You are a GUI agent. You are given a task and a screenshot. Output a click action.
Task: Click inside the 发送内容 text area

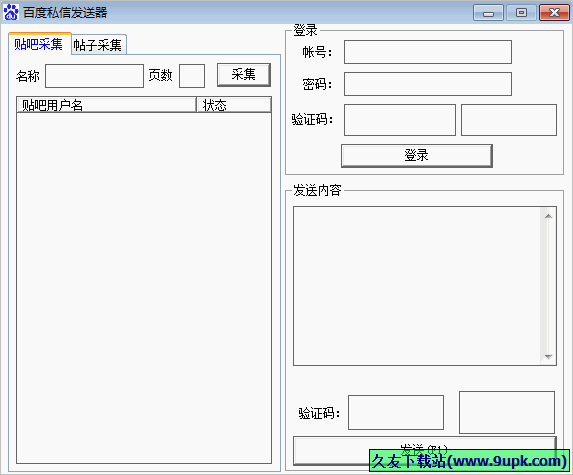(417, 286)
